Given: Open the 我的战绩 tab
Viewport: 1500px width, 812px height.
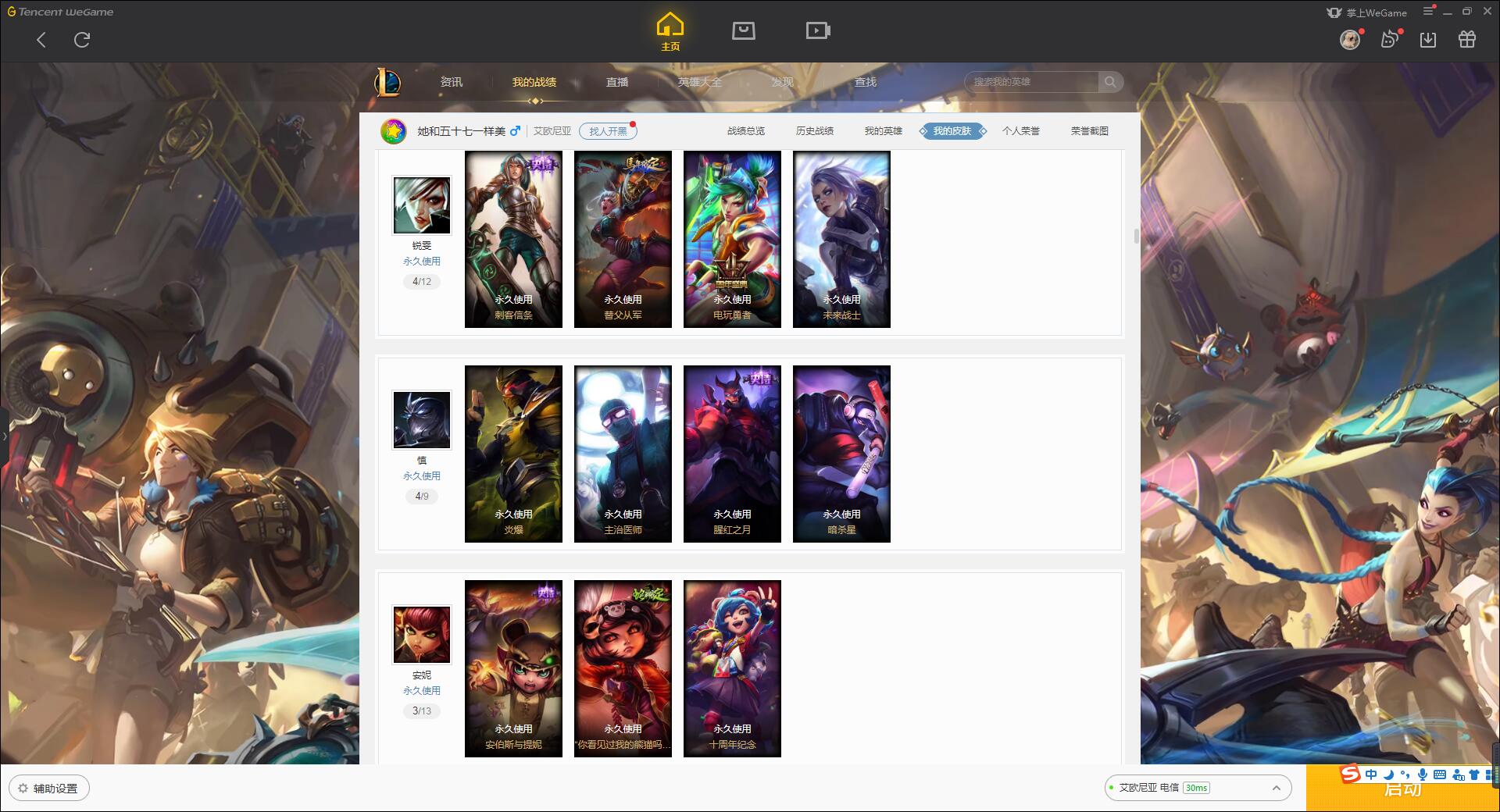Looking at the screenshot, I should point(534,82).
